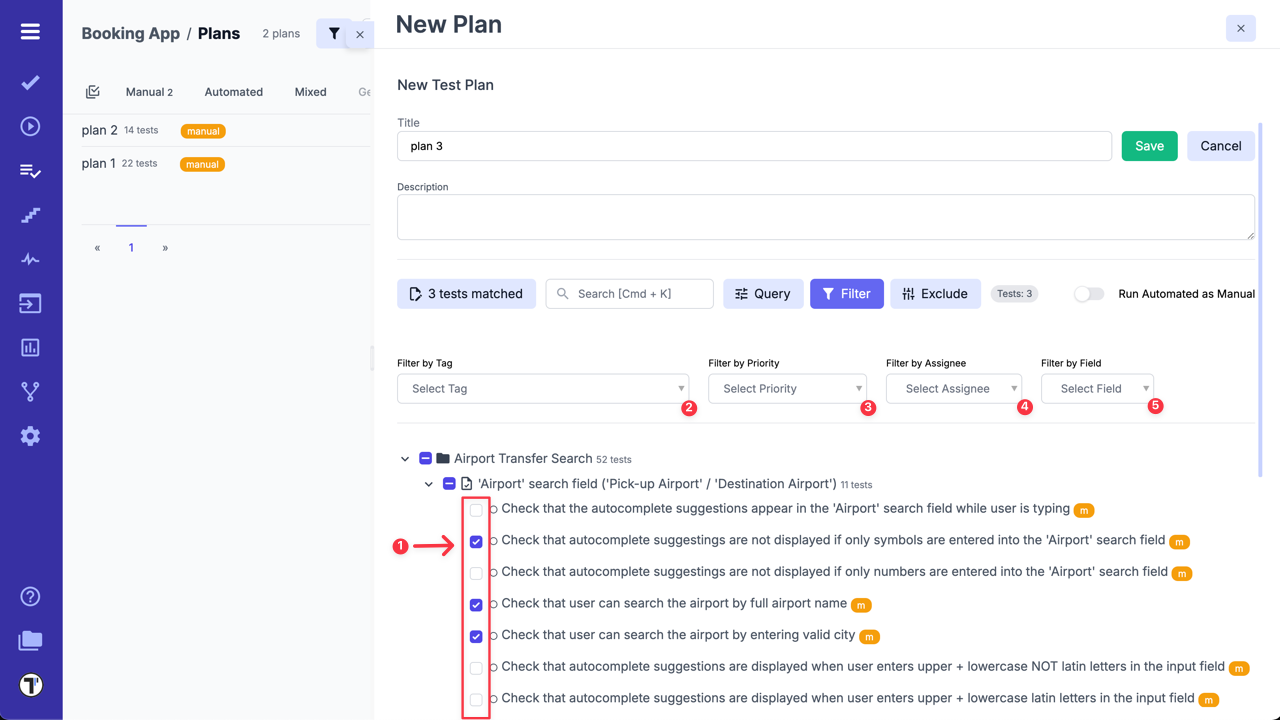
Task: Open the Runs play icon in sidebar
Action: click(30, 126)
